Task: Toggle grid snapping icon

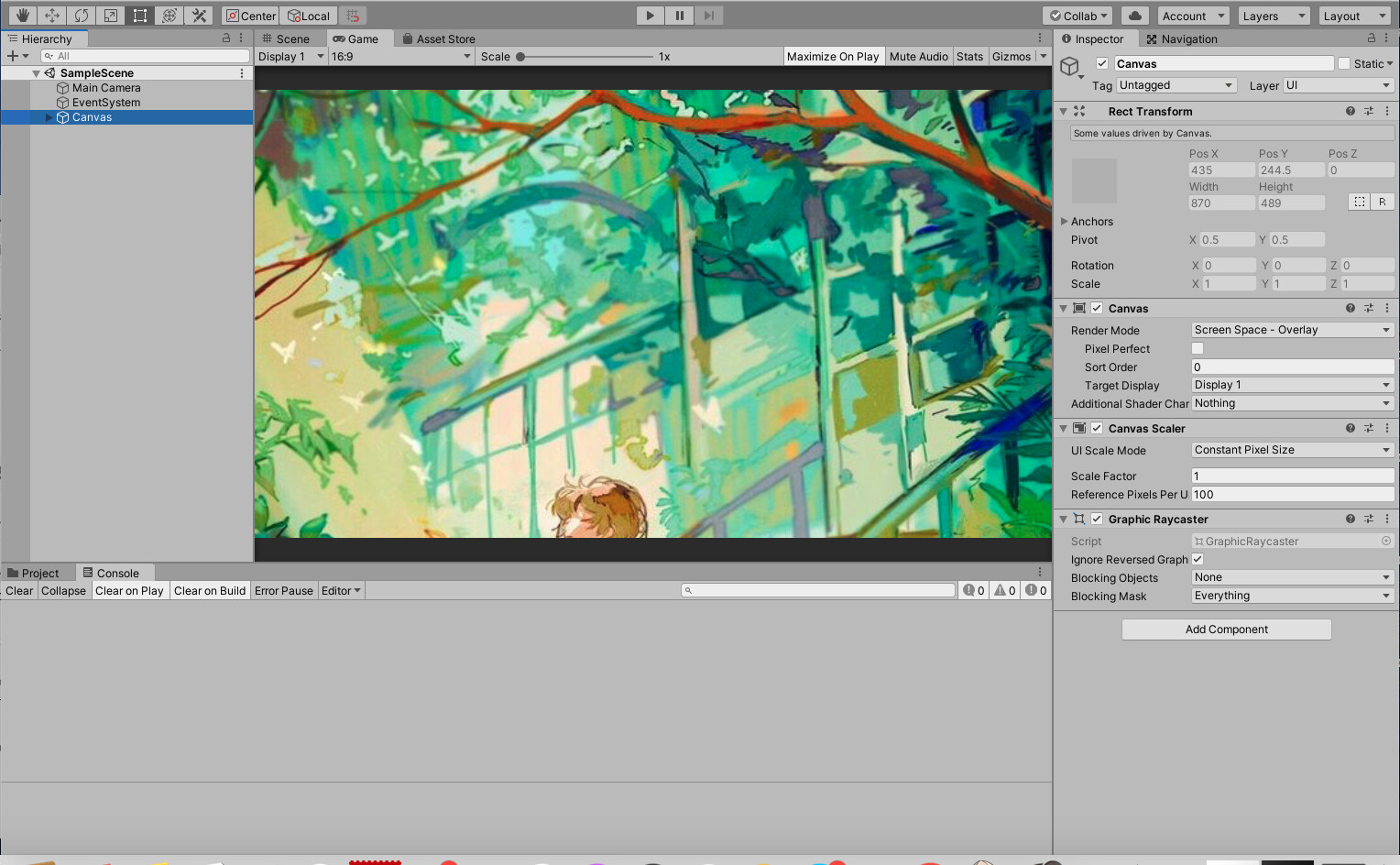Action: pyautogui.click(x=353, y=16)
